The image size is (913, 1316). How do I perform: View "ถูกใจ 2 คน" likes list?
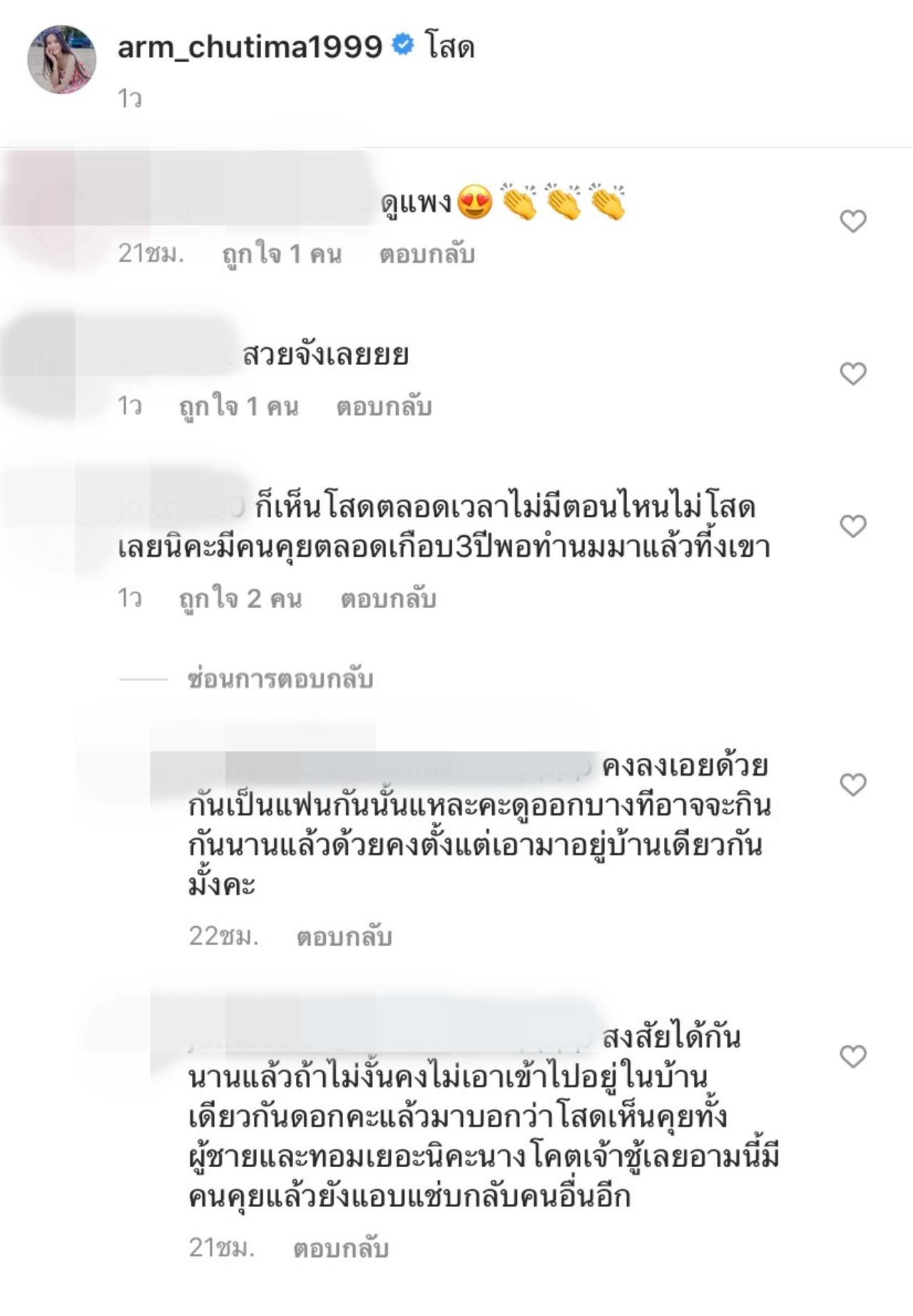(240, 599)
